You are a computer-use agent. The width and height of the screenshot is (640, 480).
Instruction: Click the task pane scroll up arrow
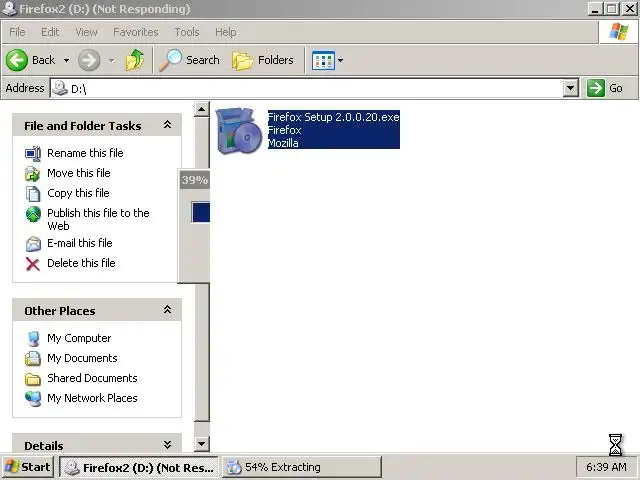(202, 109)
